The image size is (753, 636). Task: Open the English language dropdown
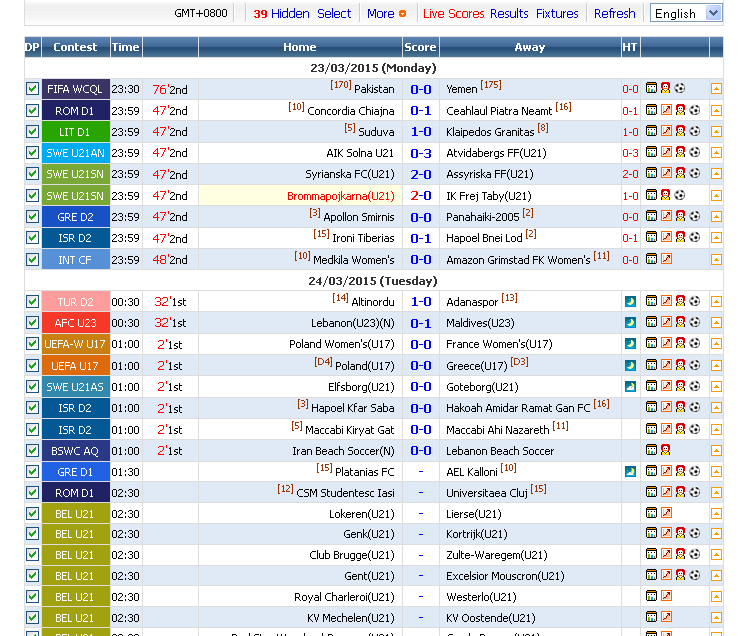click(686, 13)
